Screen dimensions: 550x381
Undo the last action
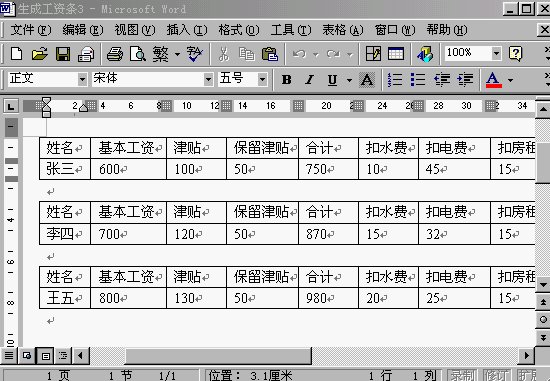299,54
